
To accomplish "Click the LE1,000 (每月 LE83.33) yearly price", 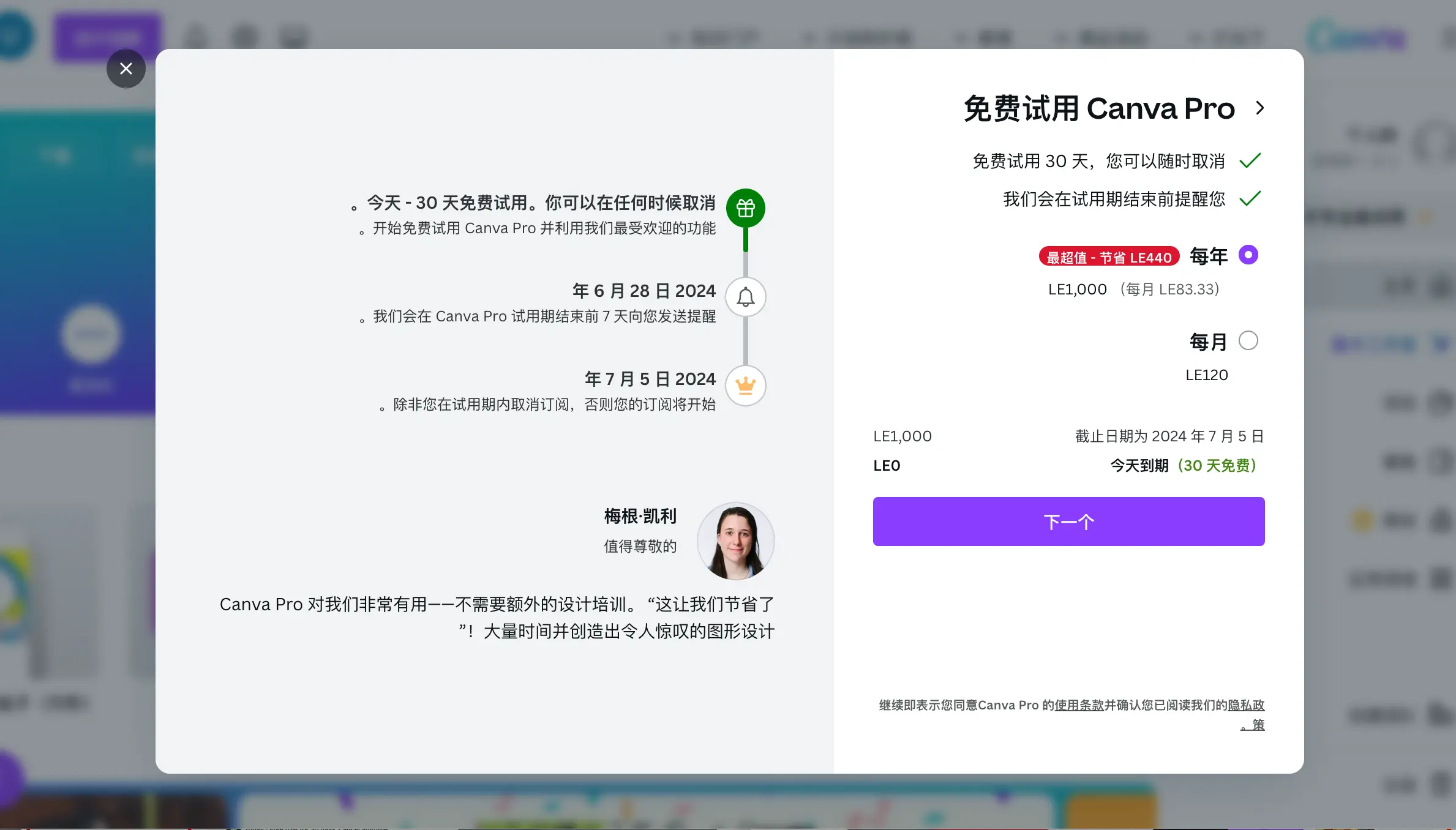I will (1134, 290).
